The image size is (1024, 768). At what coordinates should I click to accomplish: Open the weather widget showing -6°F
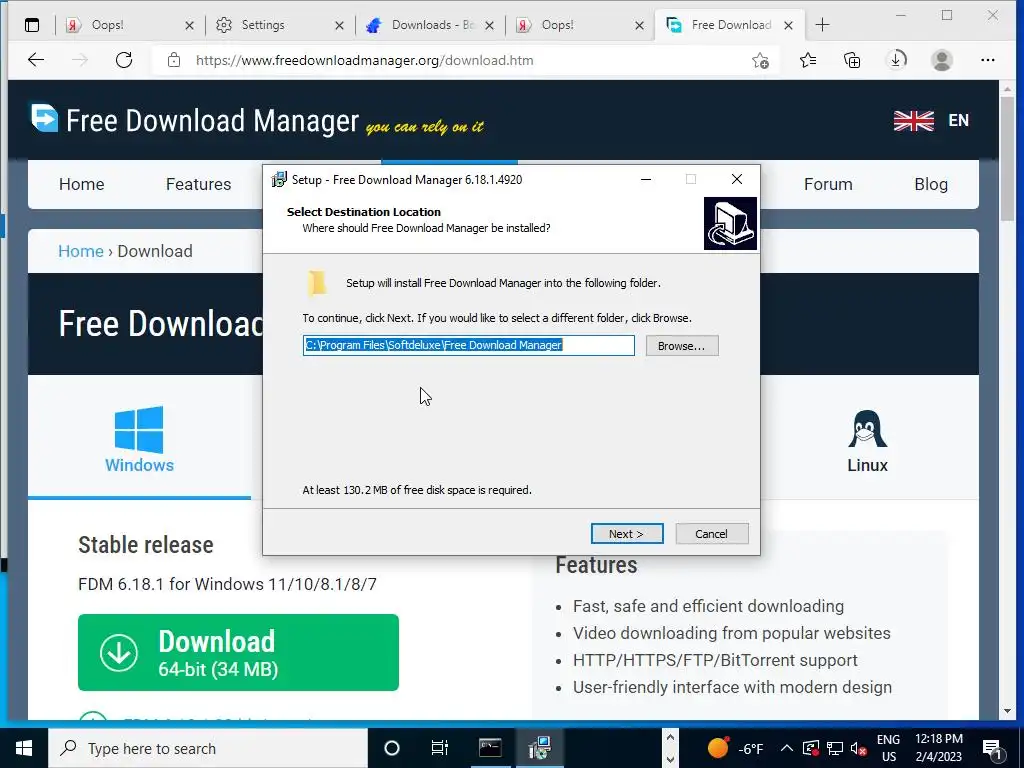tap(736, 748)
